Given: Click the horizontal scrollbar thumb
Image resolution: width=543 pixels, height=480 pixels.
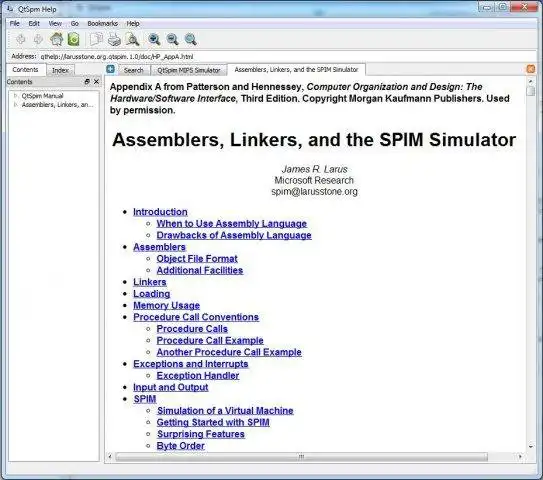Looking at the screenshot, I should click(x=301, y=457).
